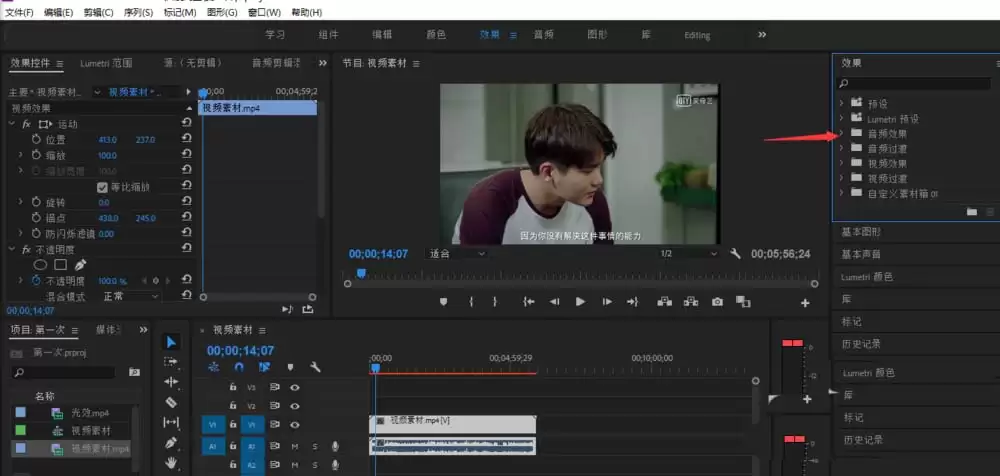Image resolution: width=1000 pixels, height=476 pixels.
Task: Click the Export Frame camera icon
Action: pos(717,302)
